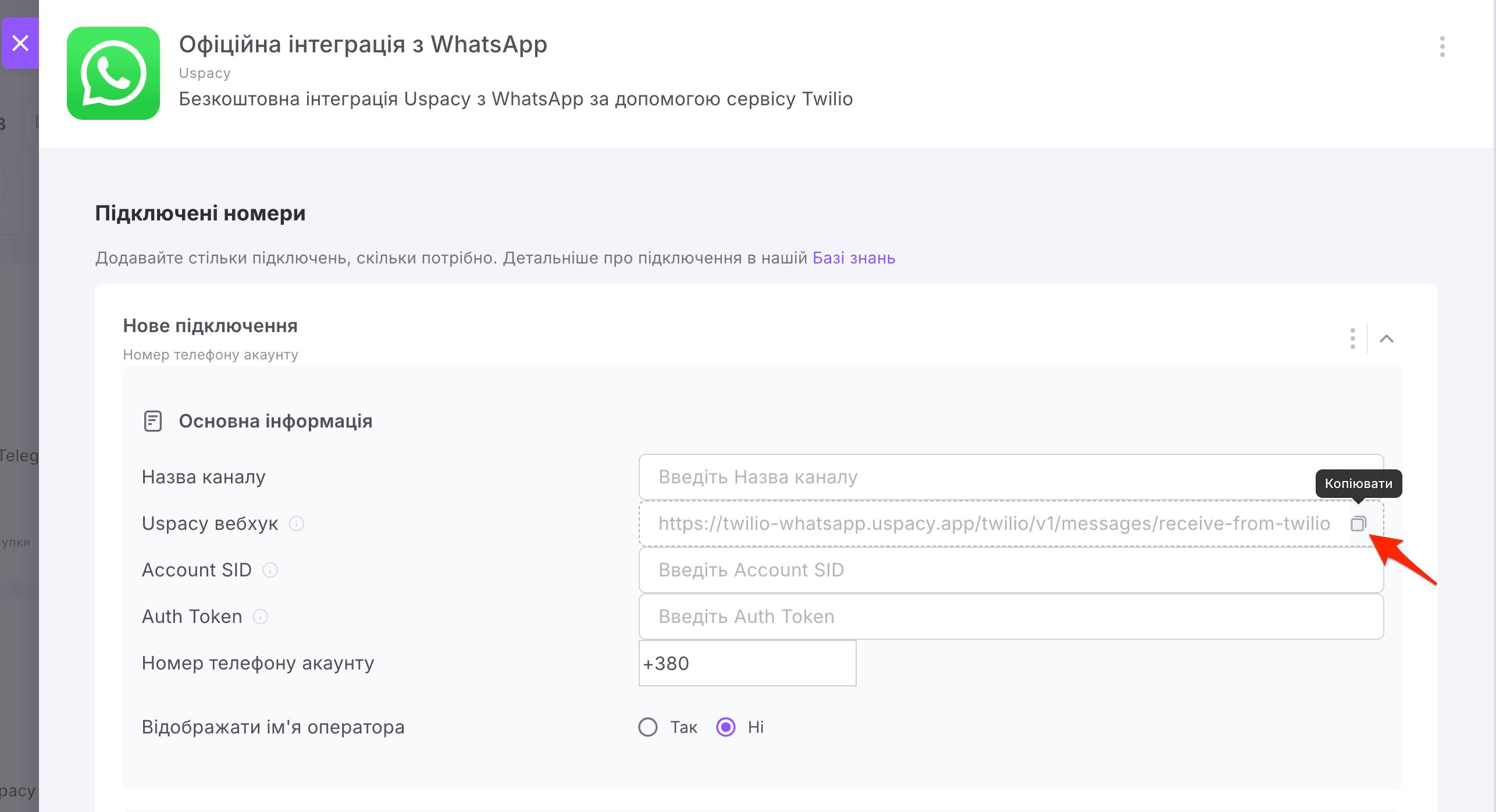Expand the connection card with chevron control
Screen dimensions: 1496x812
pyautogui.click(x=1388, y=339)
